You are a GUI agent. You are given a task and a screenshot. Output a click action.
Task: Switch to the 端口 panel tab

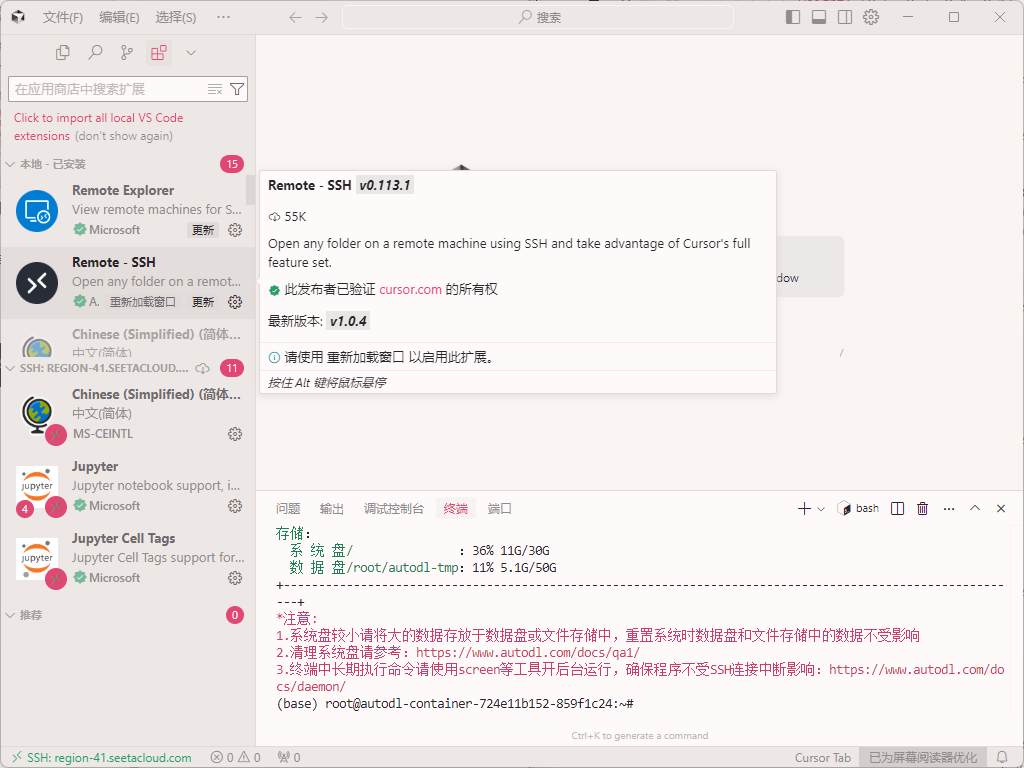tap(500, 509)
